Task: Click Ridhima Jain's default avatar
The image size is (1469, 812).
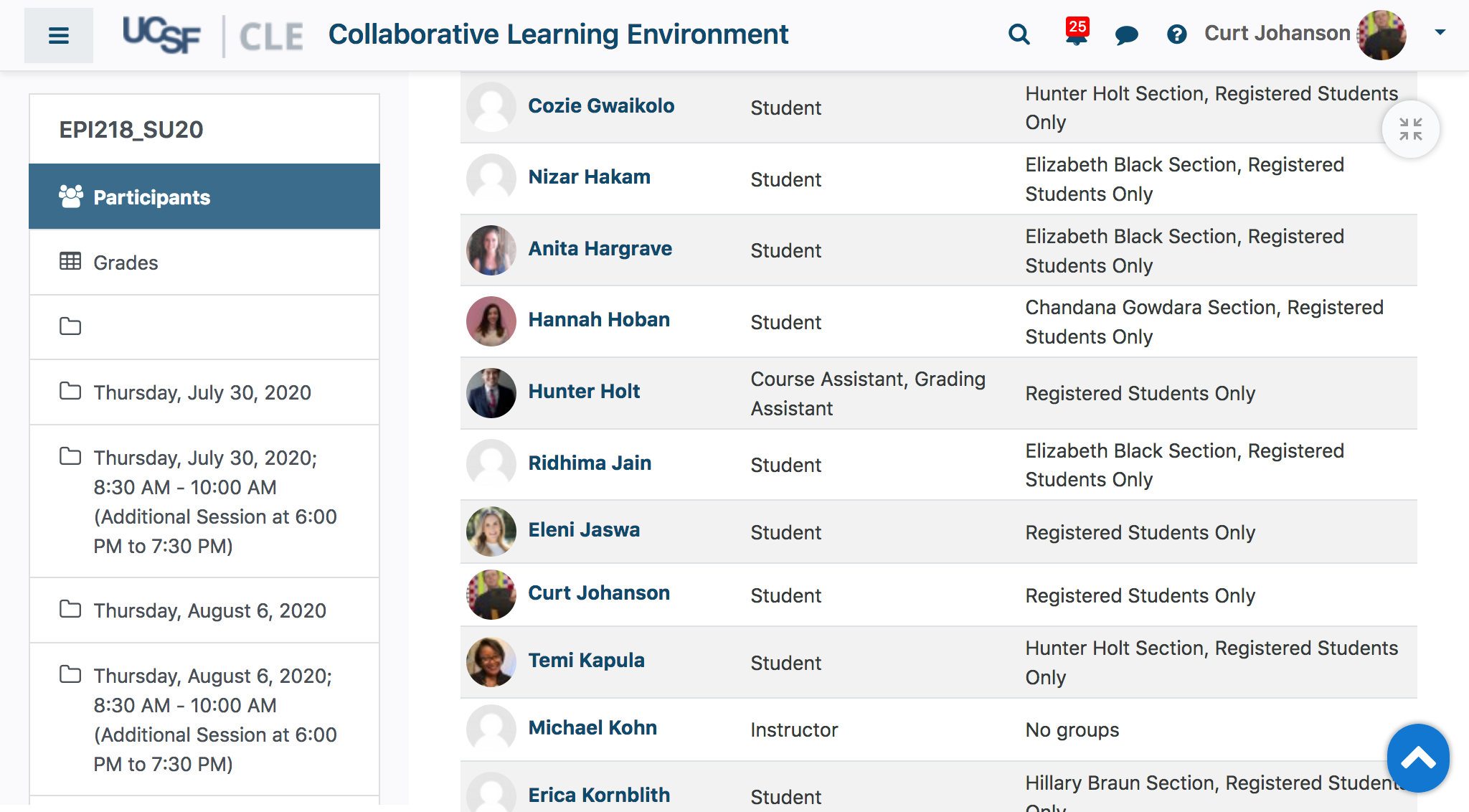Action: coord(491,464)
